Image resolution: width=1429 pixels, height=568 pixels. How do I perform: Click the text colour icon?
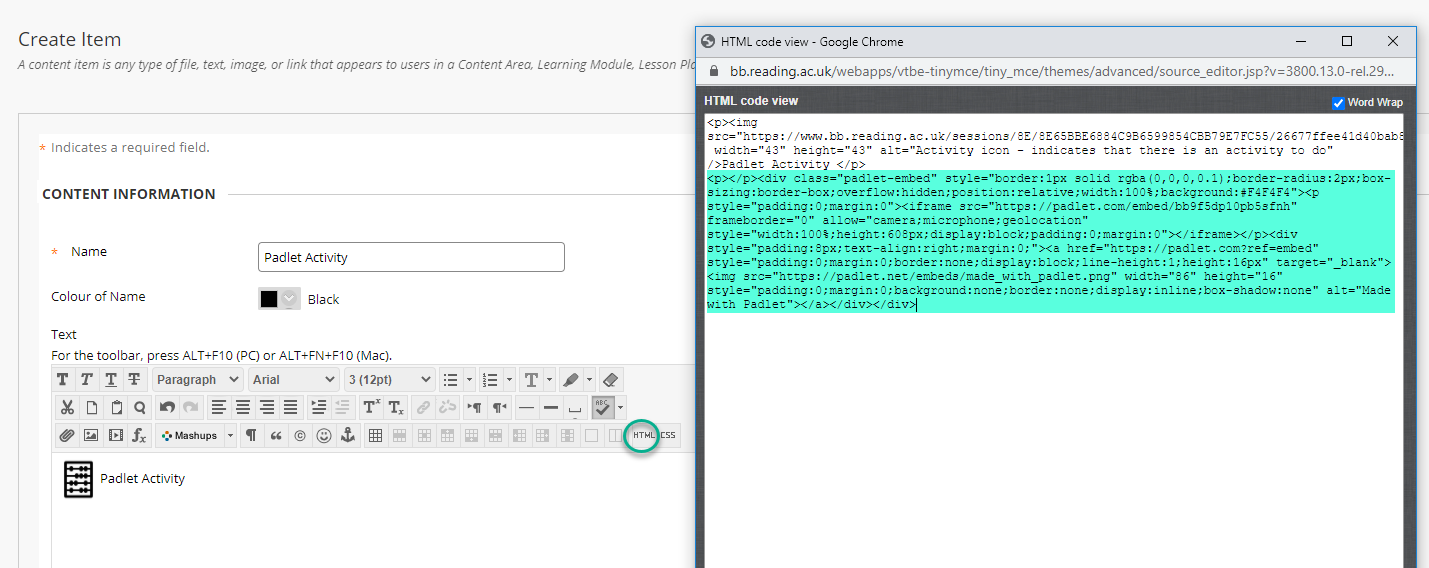click(x=531, y=380)
